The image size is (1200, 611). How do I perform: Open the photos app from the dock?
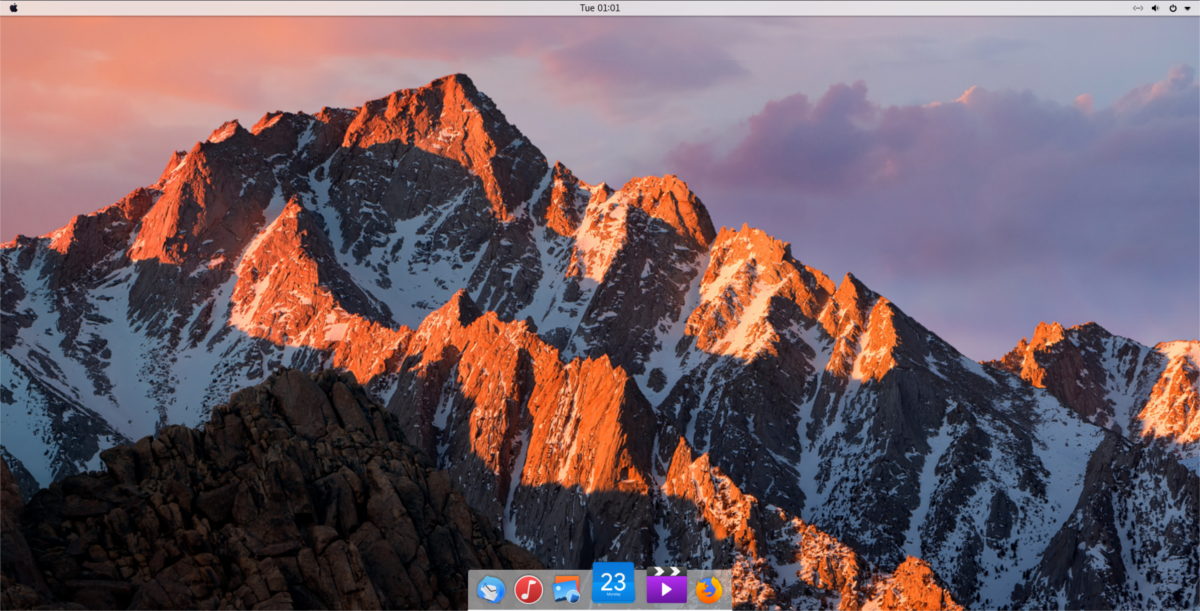point(566,590)
